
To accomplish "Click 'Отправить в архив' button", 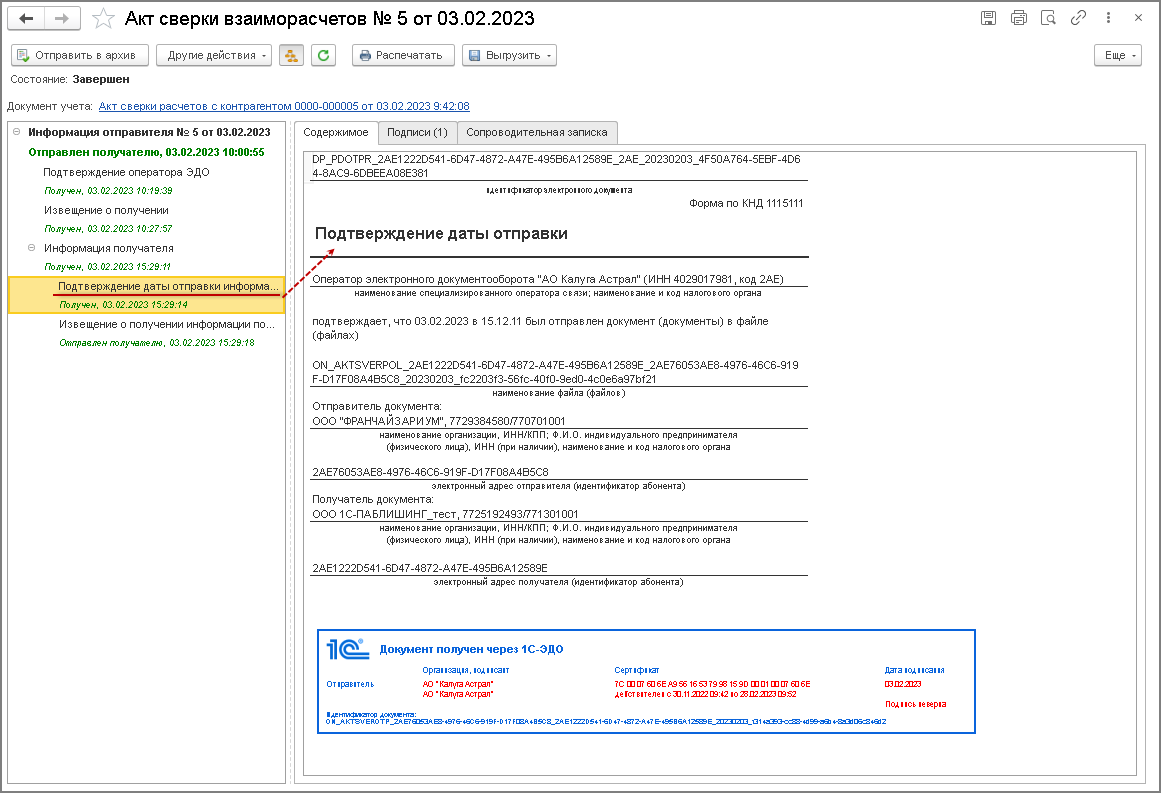I will (80, 56).
